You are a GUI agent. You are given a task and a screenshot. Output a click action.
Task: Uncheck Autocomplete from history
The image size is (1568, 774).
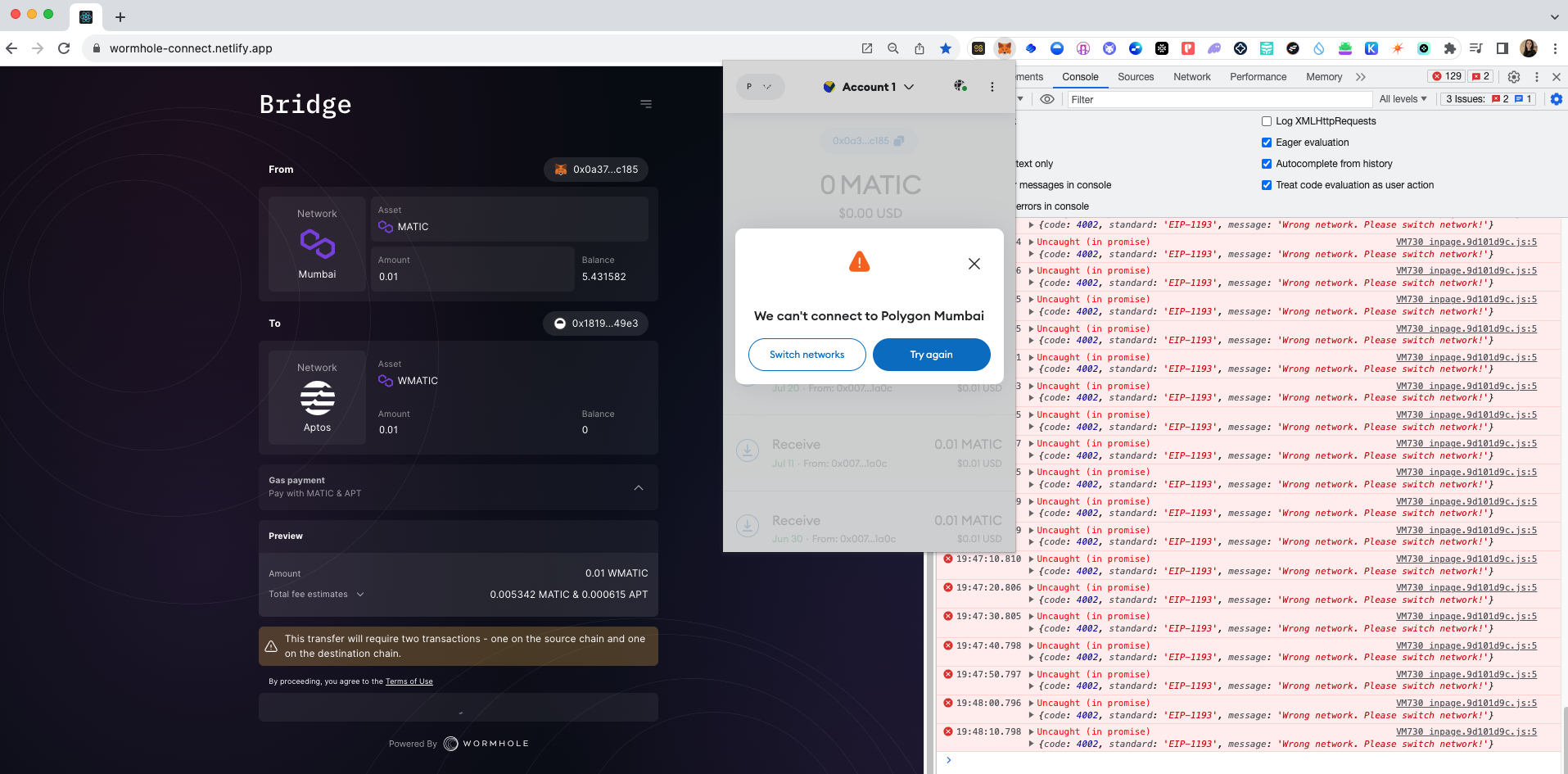point(1265,163)
